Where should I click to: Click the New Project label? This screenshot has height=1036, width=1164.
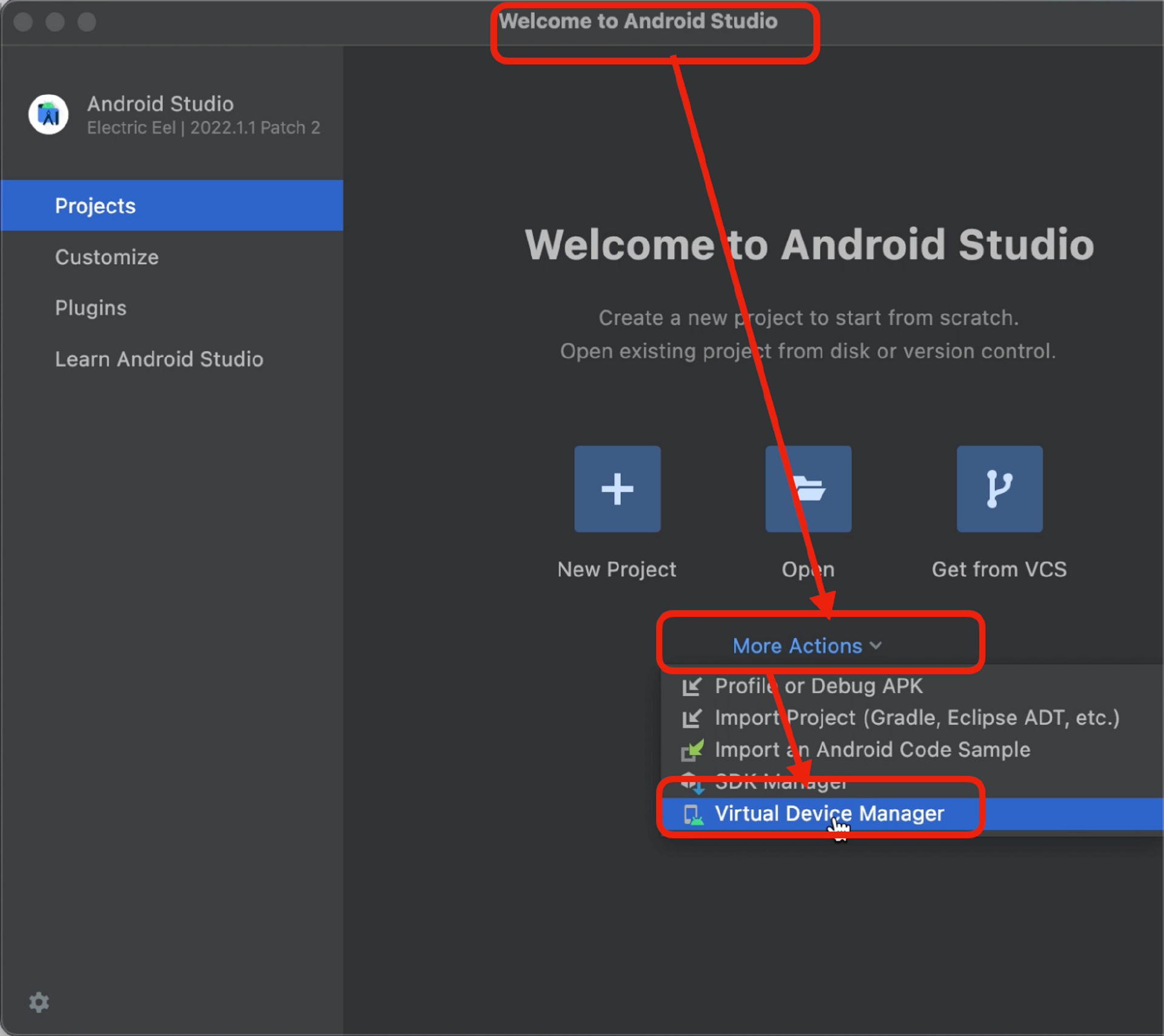pyautogui.click(x=617, y=570)
